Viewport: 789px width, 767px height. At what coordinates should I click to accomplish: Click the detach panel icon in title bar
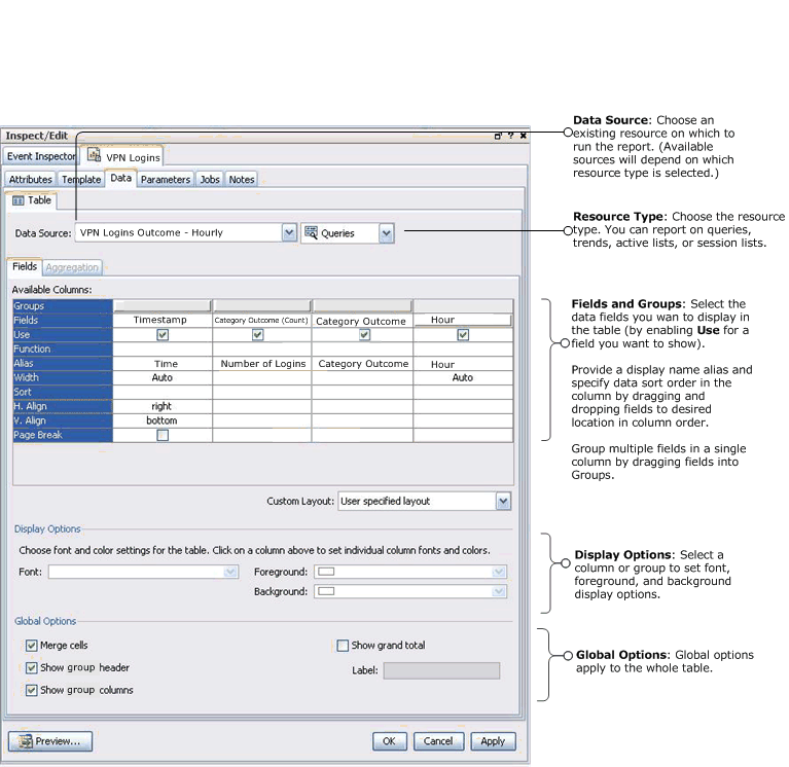tap(498, 135)
